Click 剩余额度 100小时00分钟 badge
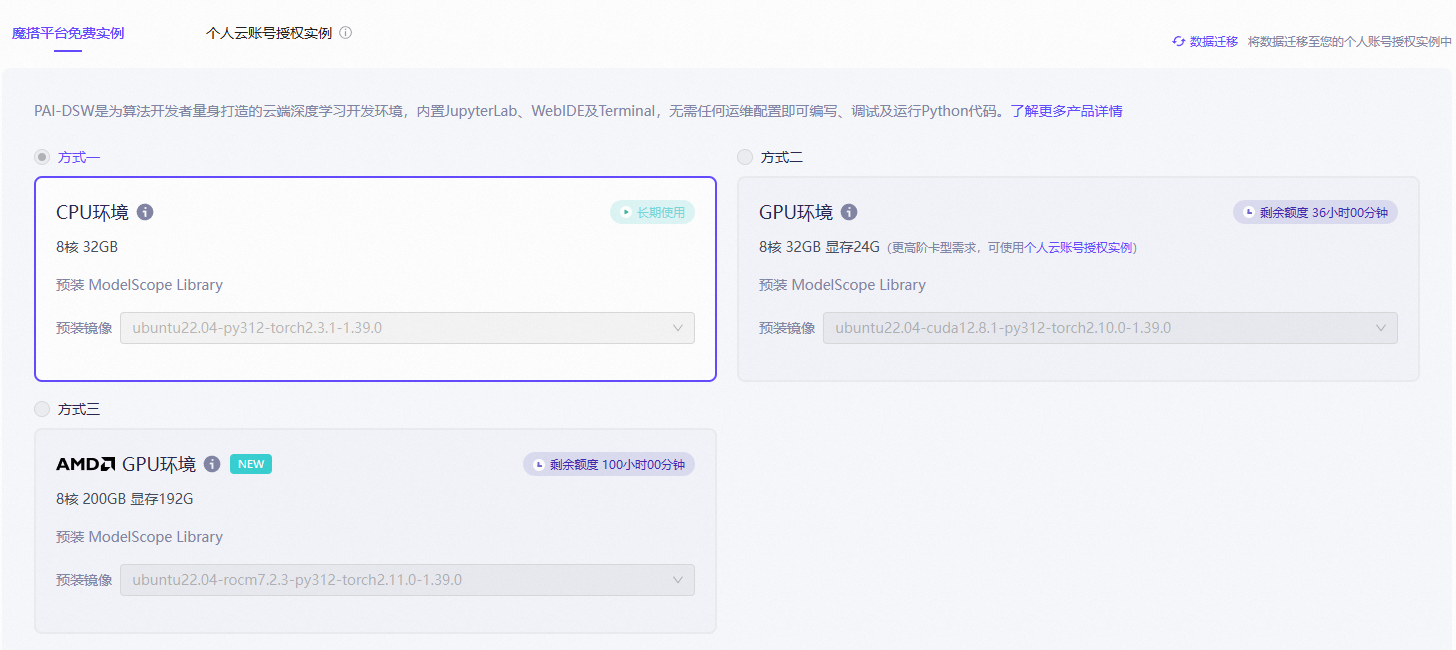The width and height of the screenshot is (1456, 650). (x=609, y=464)
